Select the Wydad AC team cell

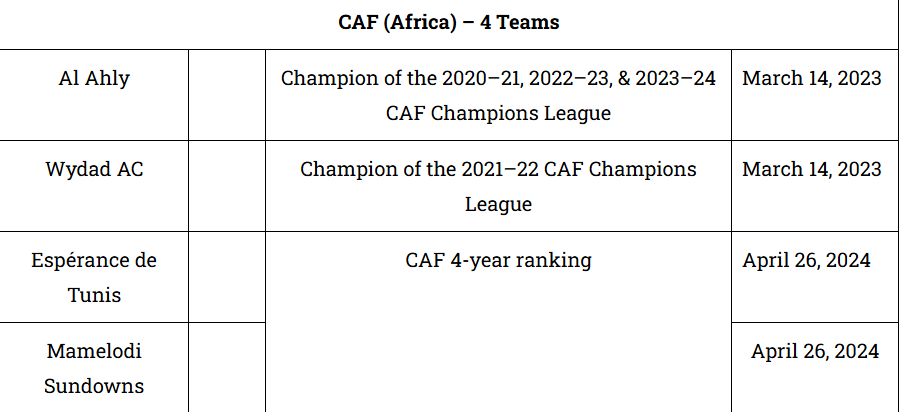[x=94, y=169]
